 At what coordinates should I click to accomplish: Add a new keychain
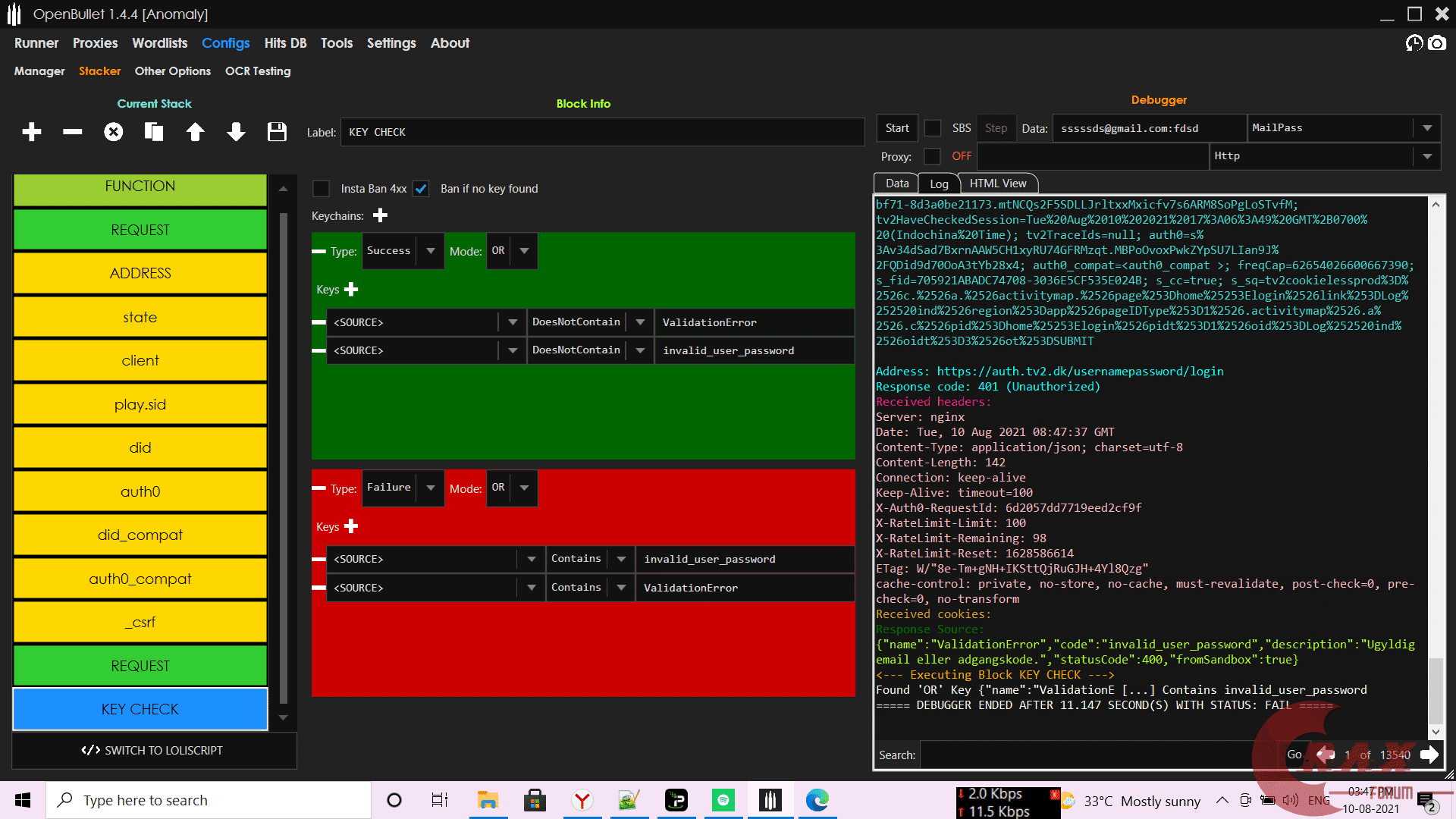(380, 215)
